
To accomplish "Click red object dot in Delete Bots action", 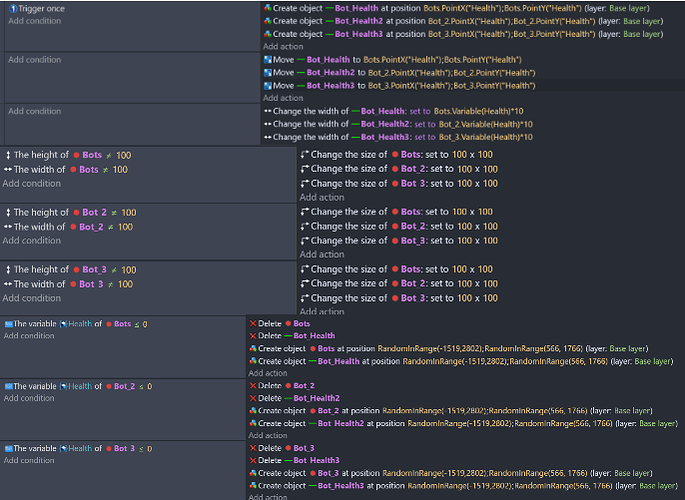I will (288, 324).
